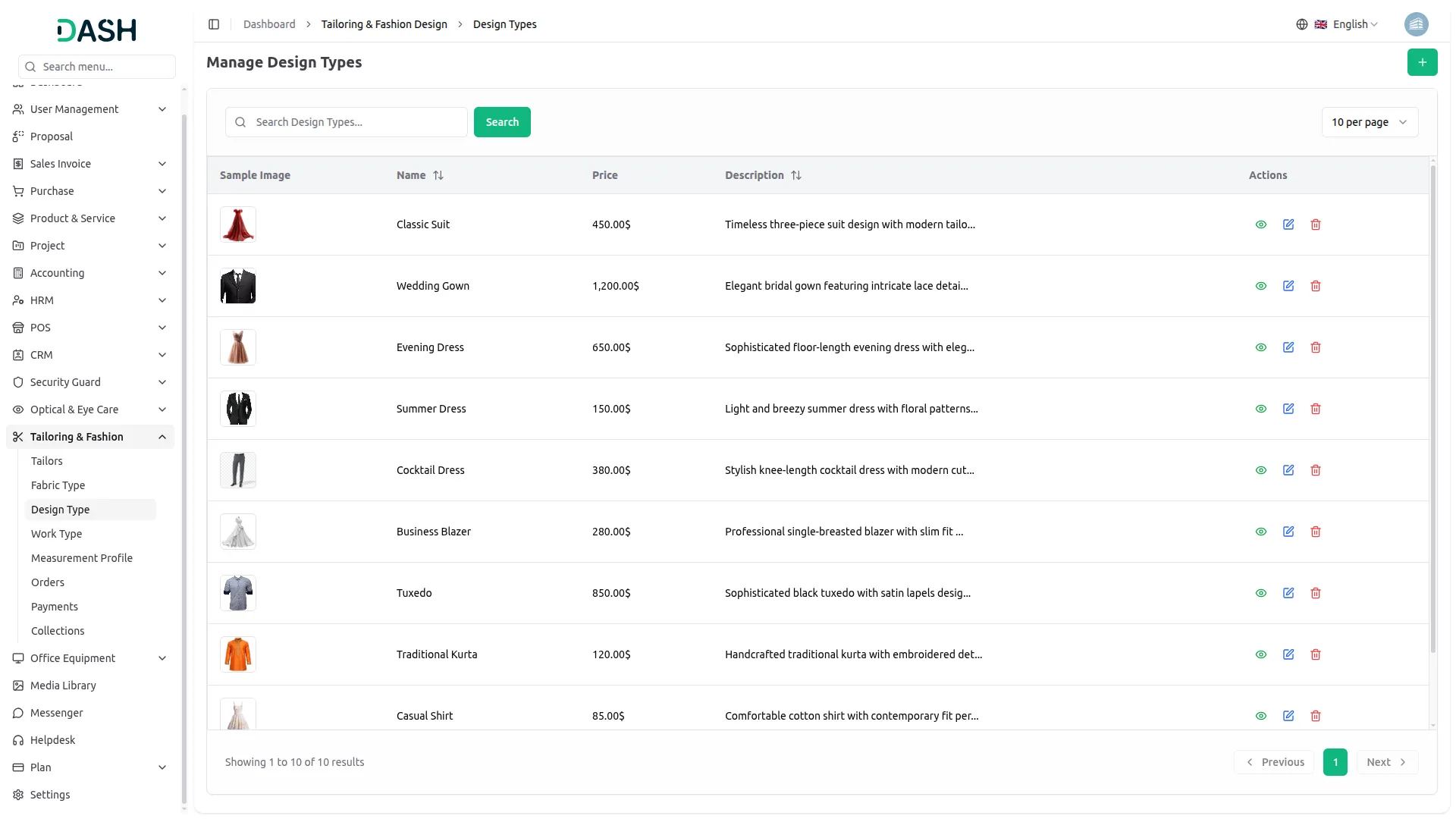This screenshot has height=819, width=1456.
Task: Sort by Description column arrows
Action: 795,175
